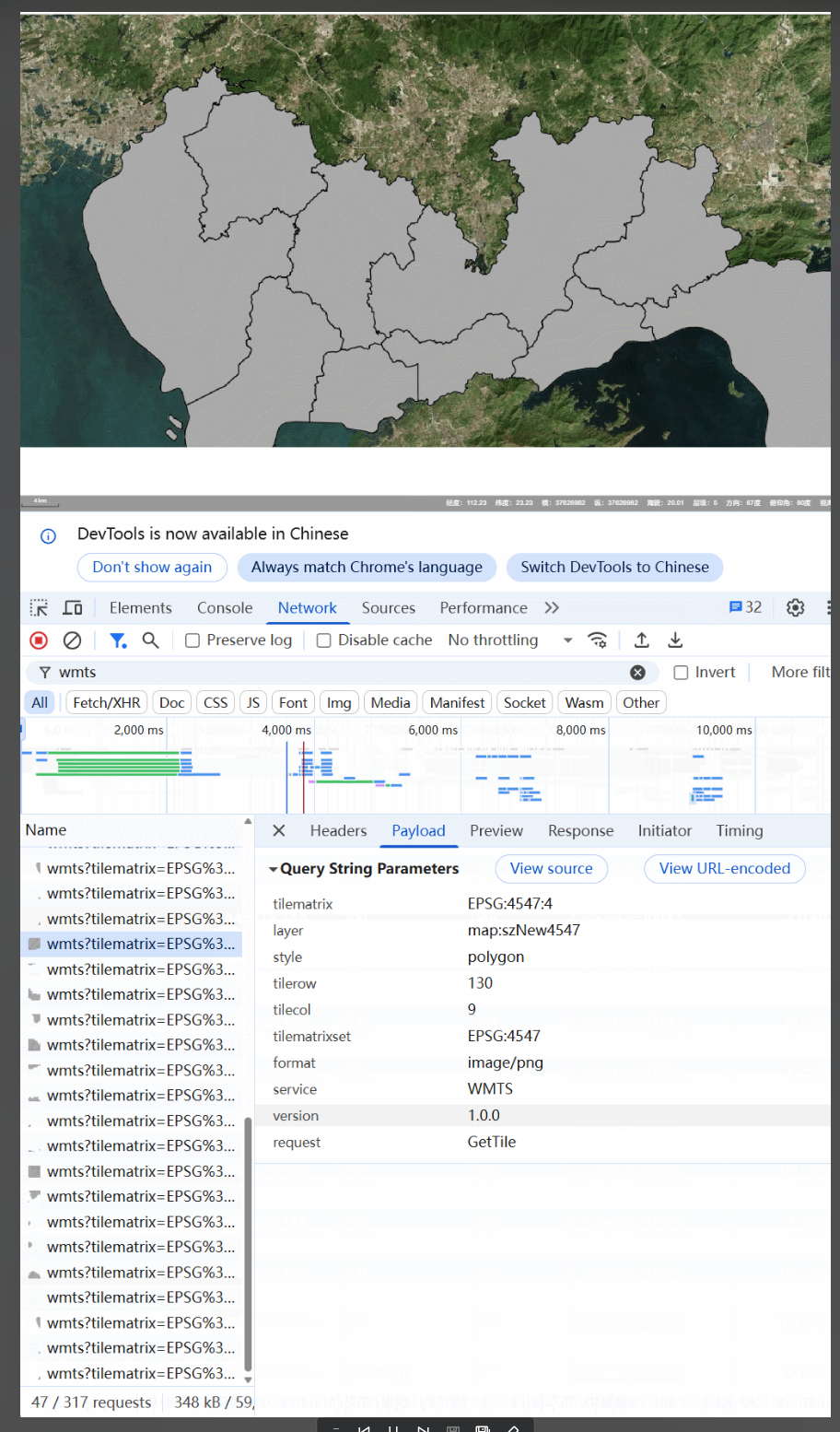Import a HAR file
This screenshot has width=840, height=1432.
pyautogui.click(x=642, y=640)
